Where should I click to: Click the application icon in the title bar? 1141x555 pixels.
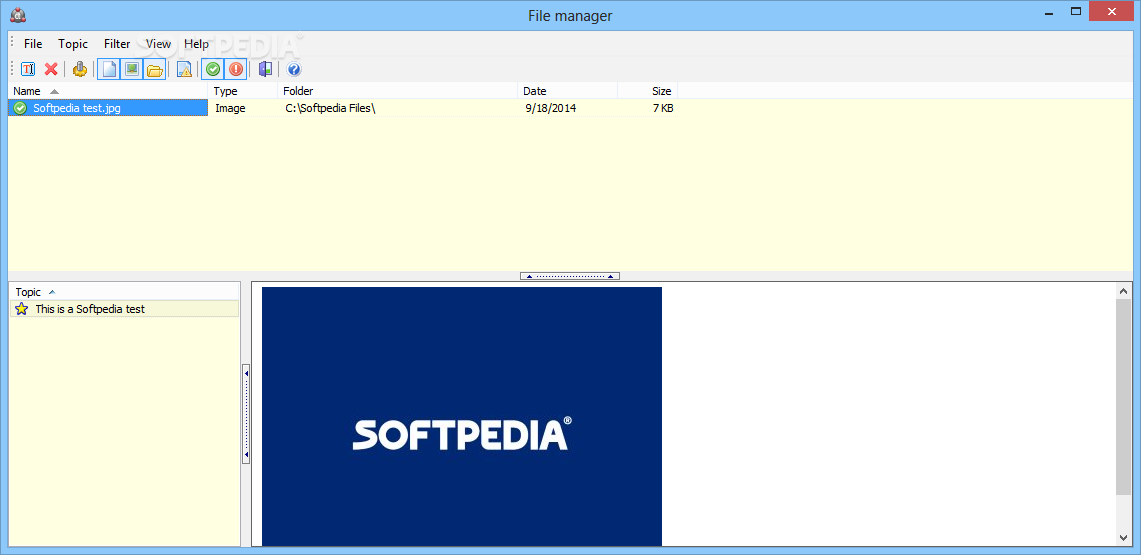tap(19, 14)
